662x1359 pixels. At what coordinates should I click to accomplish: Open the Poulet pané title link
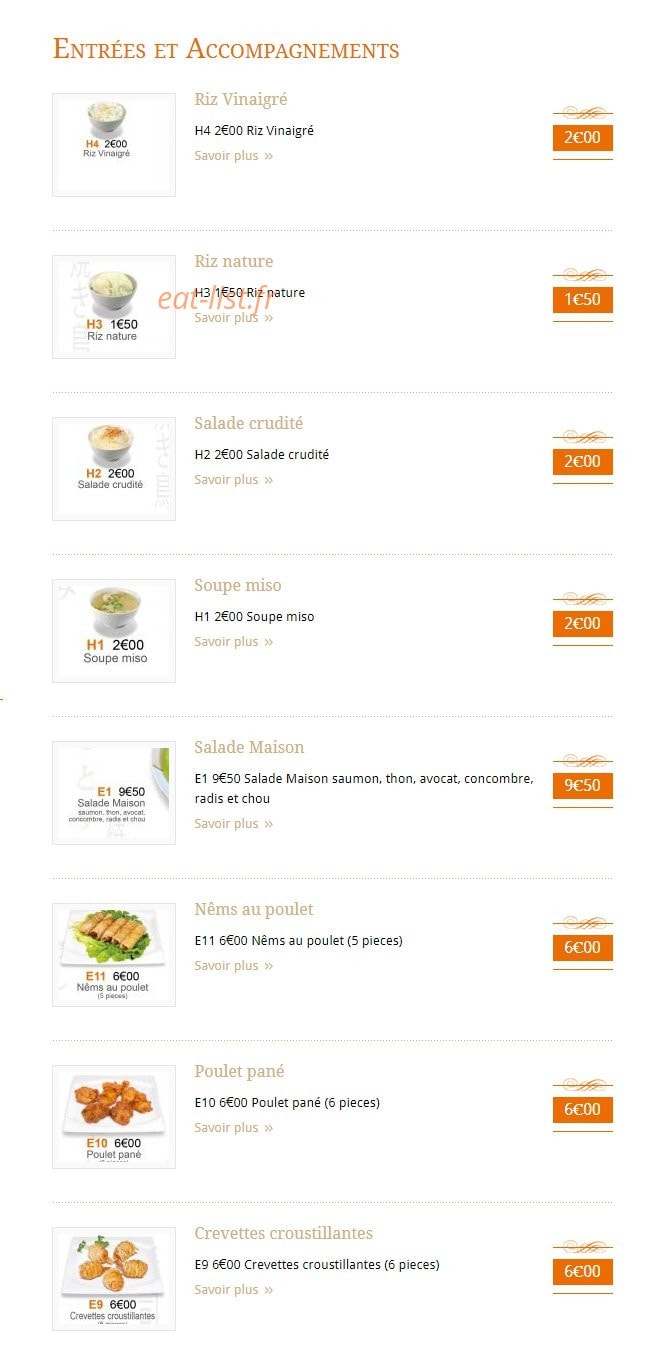click(x=239, y=1072)
